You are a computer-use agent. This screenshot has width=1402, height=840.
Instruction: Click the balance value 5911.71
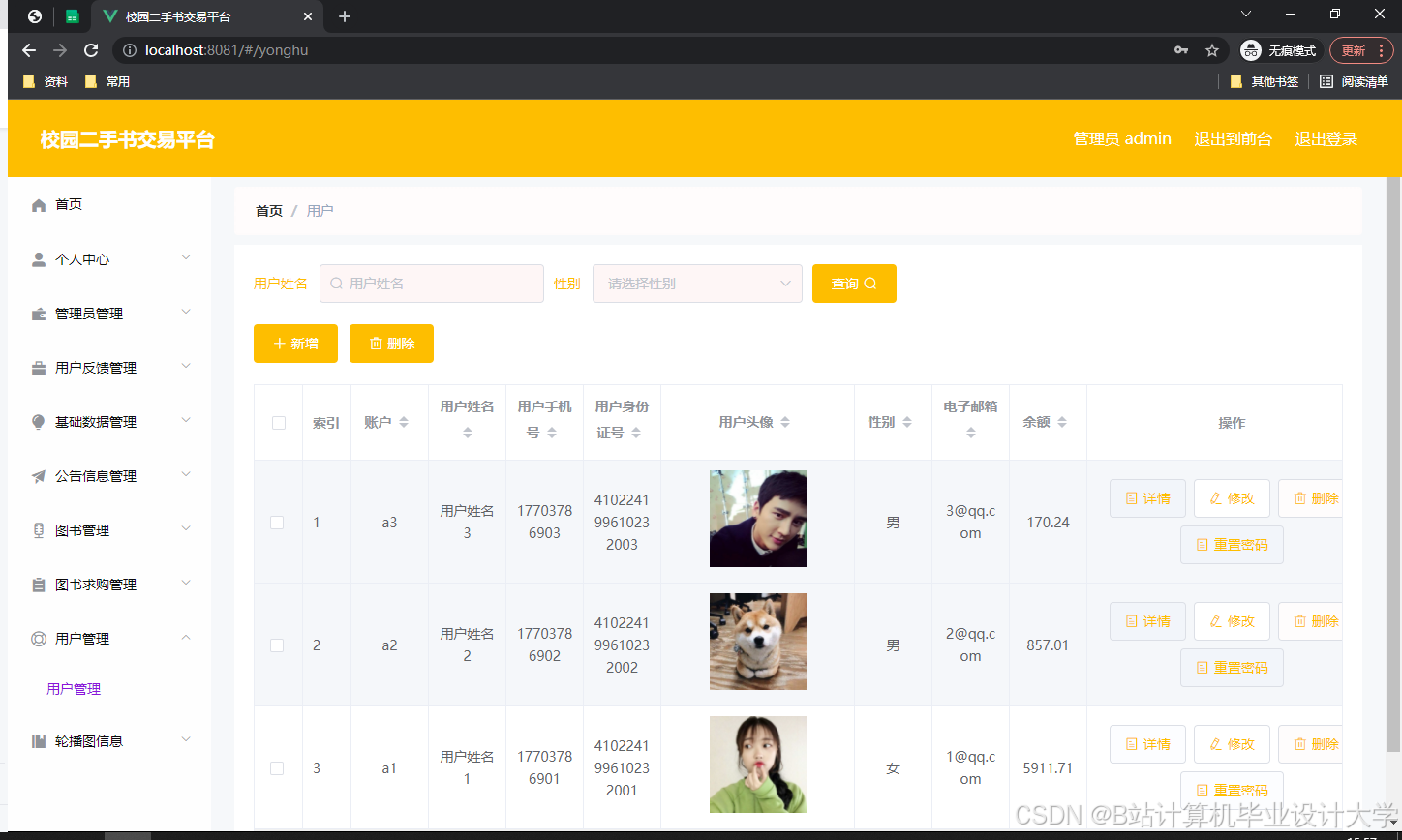coord(1048,768)
